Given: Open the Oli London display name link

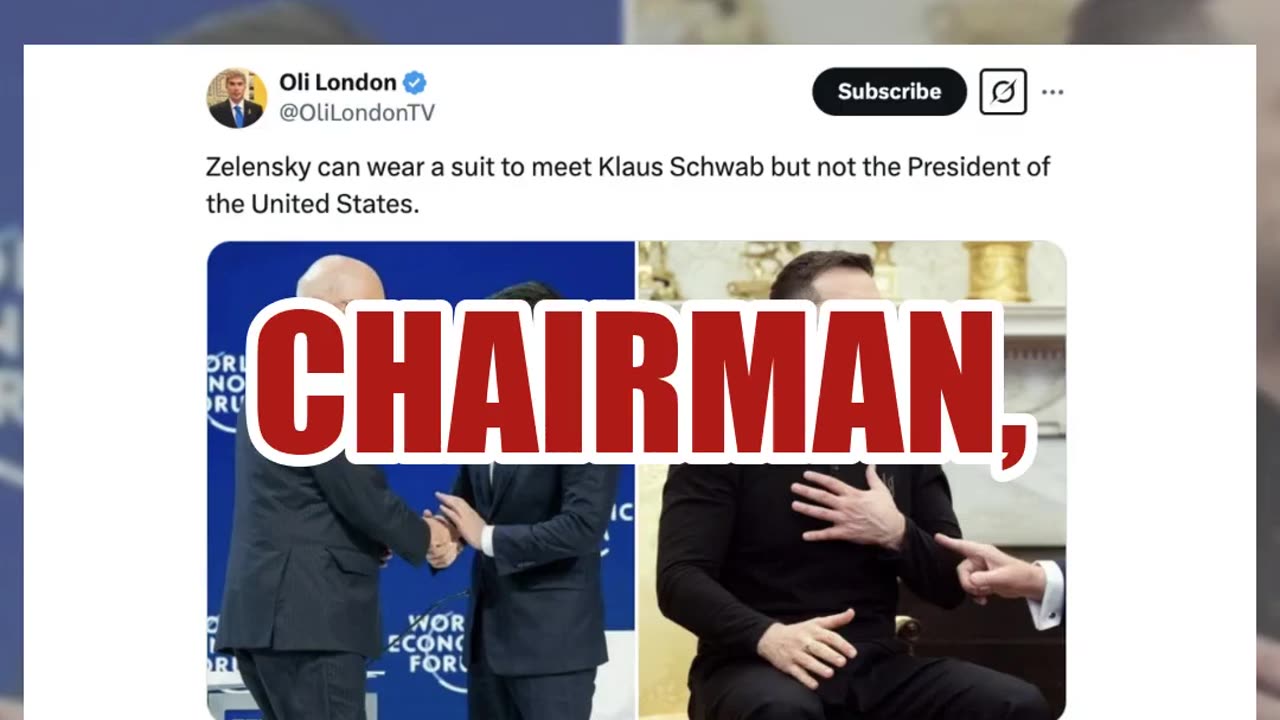Looking at the screenshot, I should click(338, 82).
